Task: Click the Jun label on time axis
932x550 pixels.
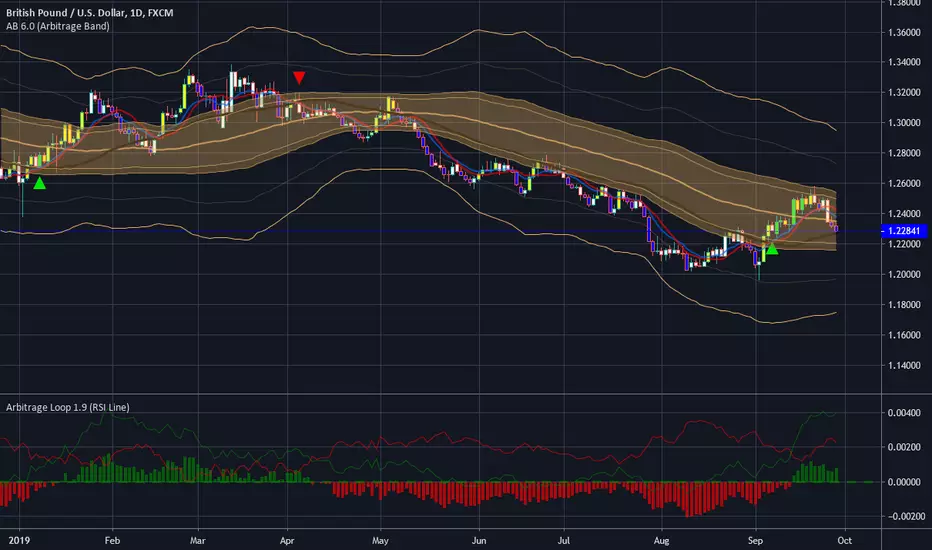Action: 478,540
